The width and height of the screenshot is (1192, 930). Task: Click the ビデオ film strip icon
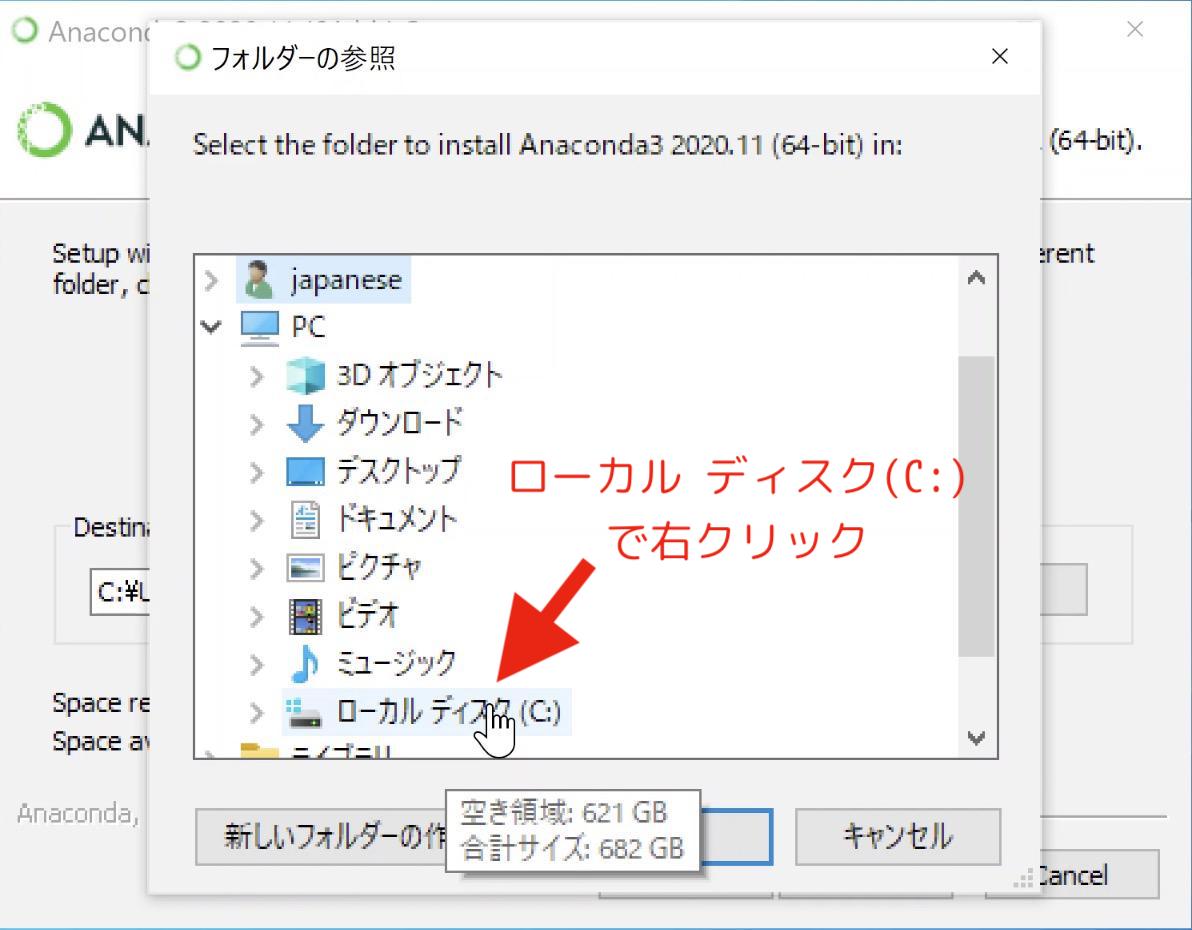306,615
